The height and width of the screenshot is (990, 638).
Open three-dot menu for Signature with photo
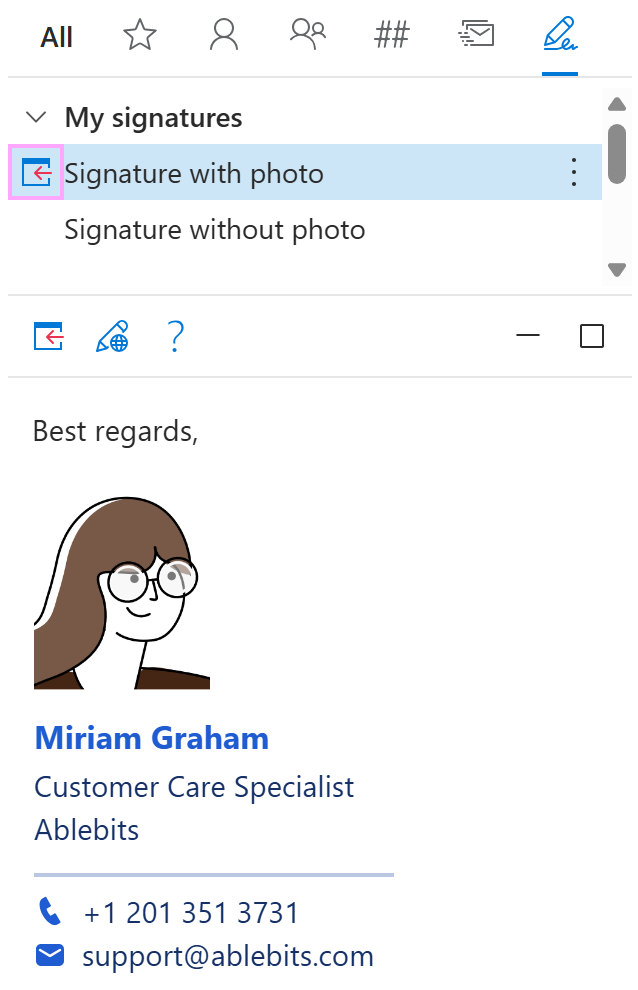(574, 172)
